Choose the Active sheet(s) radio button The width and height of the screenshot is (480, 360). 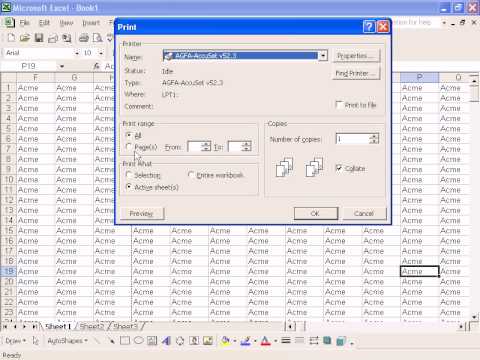point(129,187)
